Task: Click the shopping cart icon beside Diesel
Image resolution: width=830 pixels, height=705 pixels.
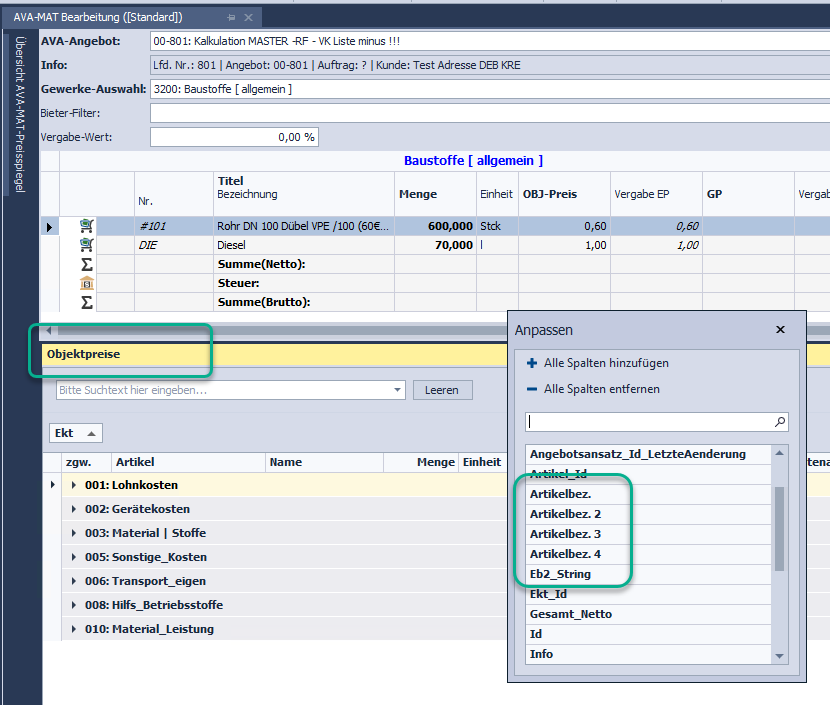Action: pos(86,245)
